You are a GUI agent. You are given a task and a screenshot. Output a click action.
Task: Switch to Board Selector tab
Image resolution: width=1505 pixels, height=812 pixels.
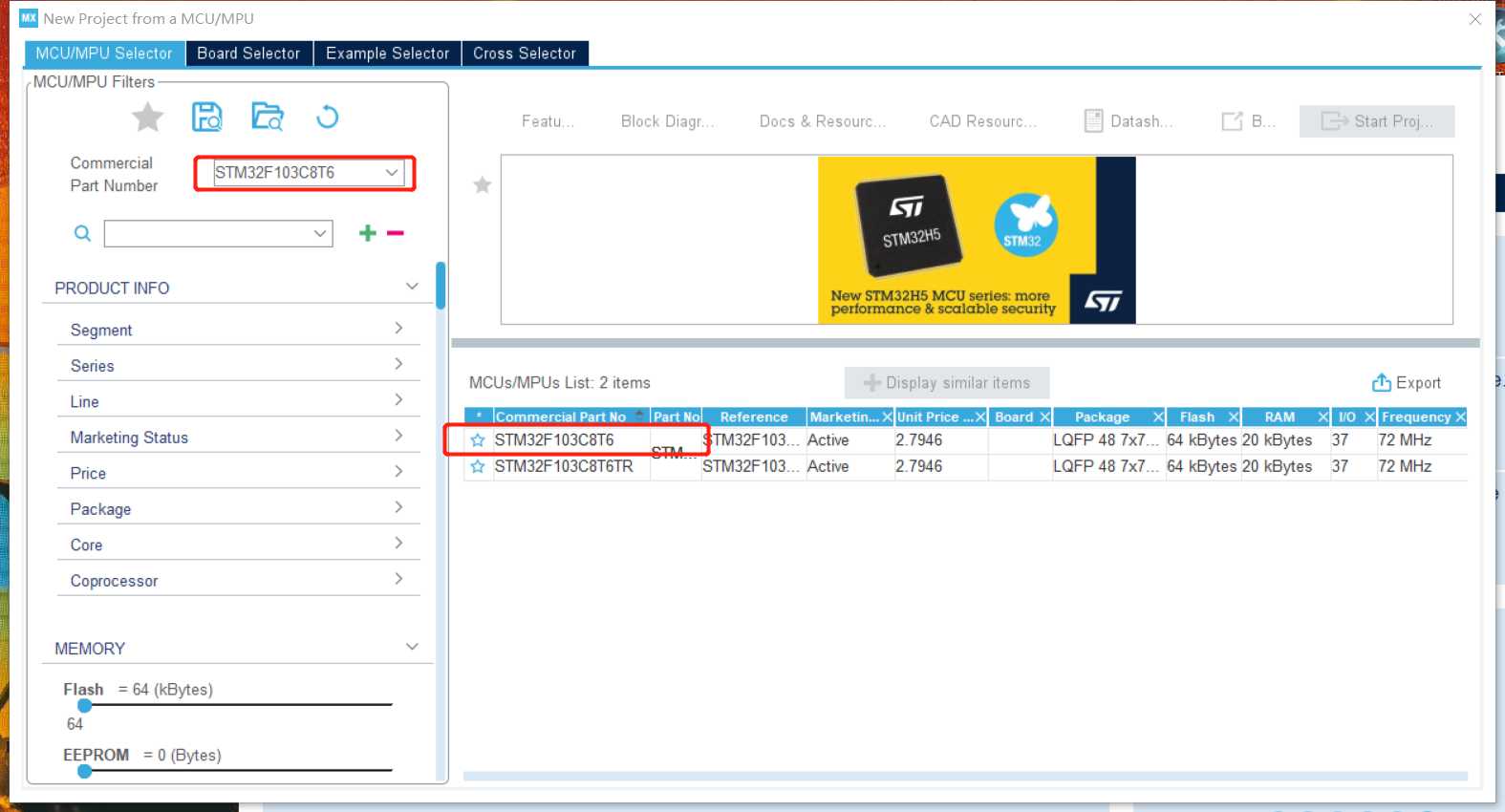click(248, 53)
